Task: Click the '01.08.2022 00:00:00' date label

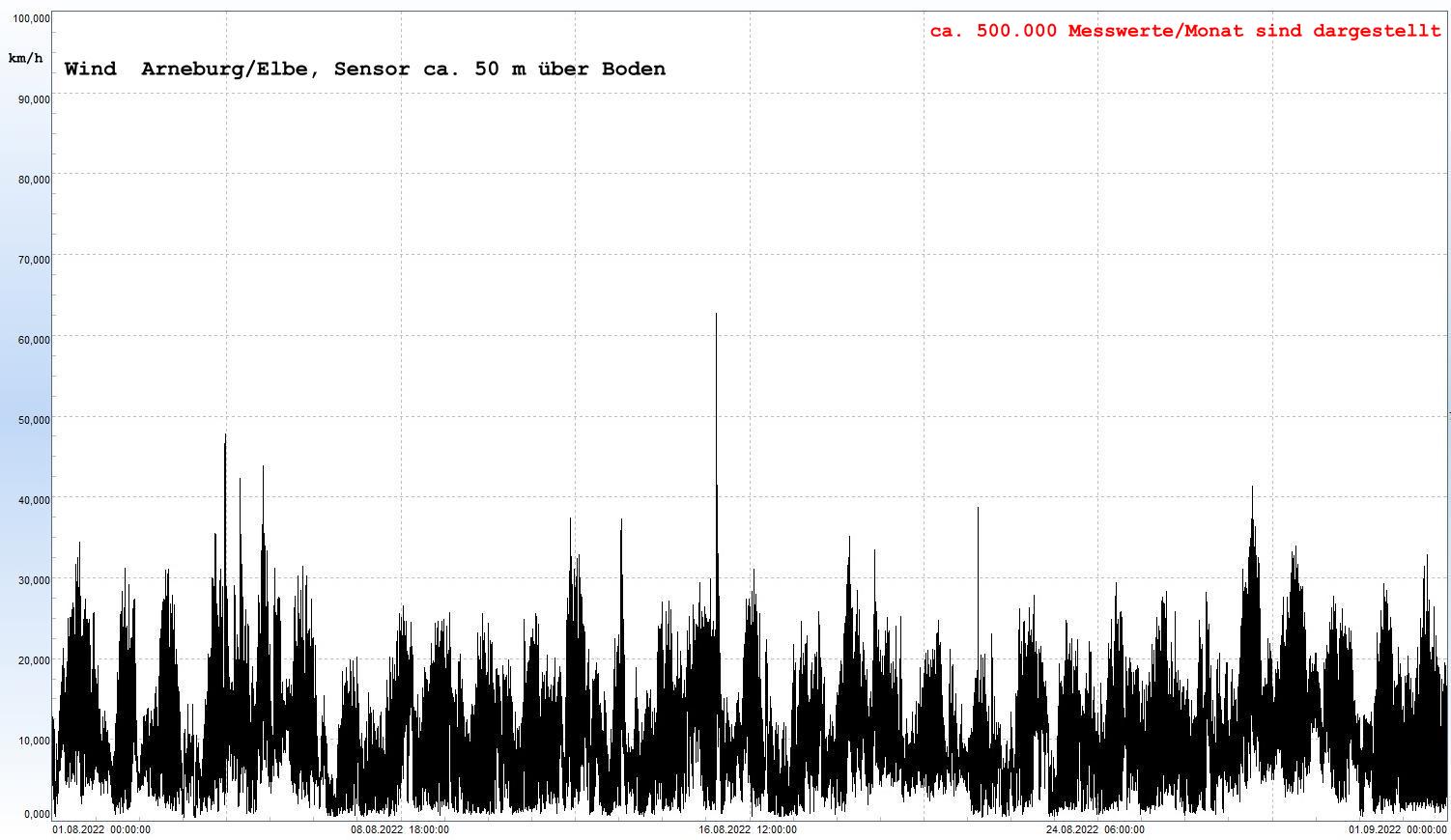Action: 101,829
